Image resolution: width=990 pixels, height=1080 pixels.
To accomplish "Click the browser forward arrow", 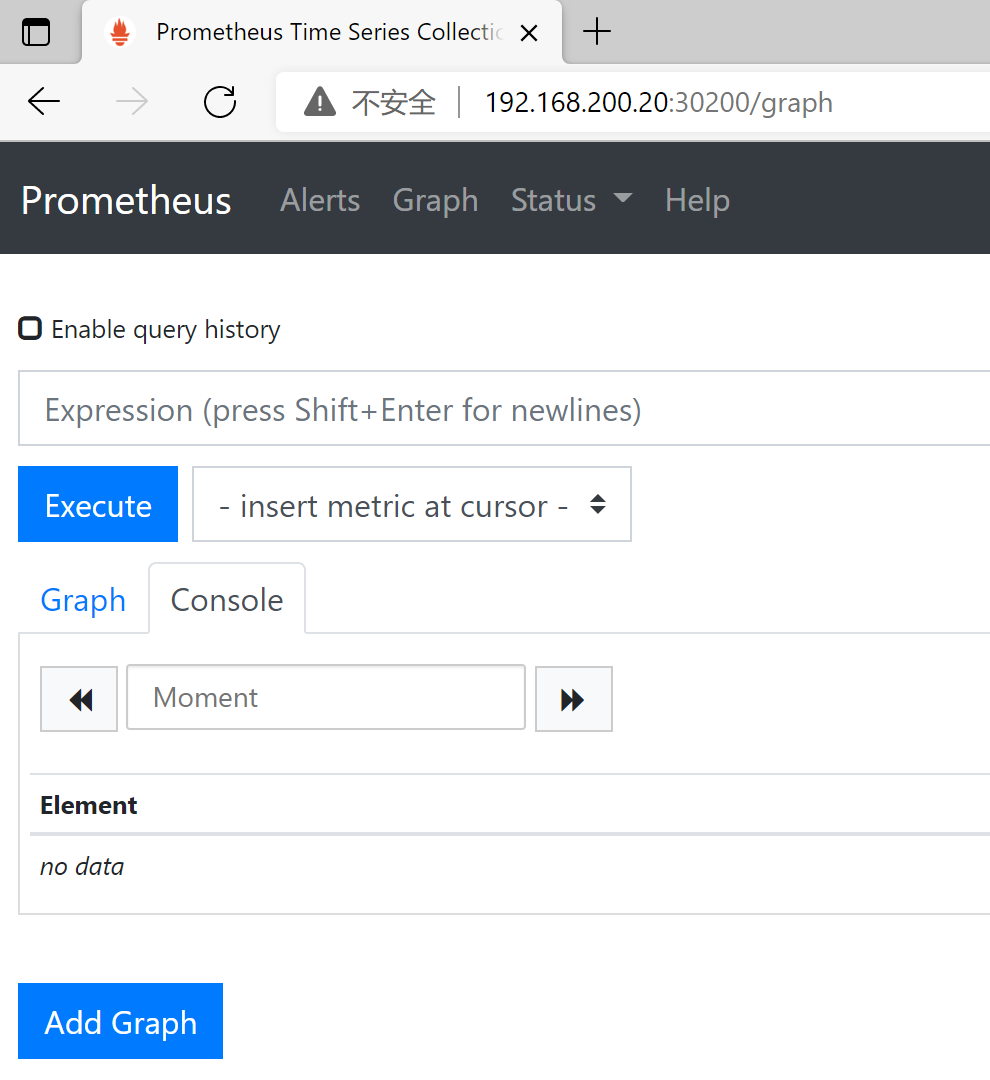I will (x=131, y=102).
